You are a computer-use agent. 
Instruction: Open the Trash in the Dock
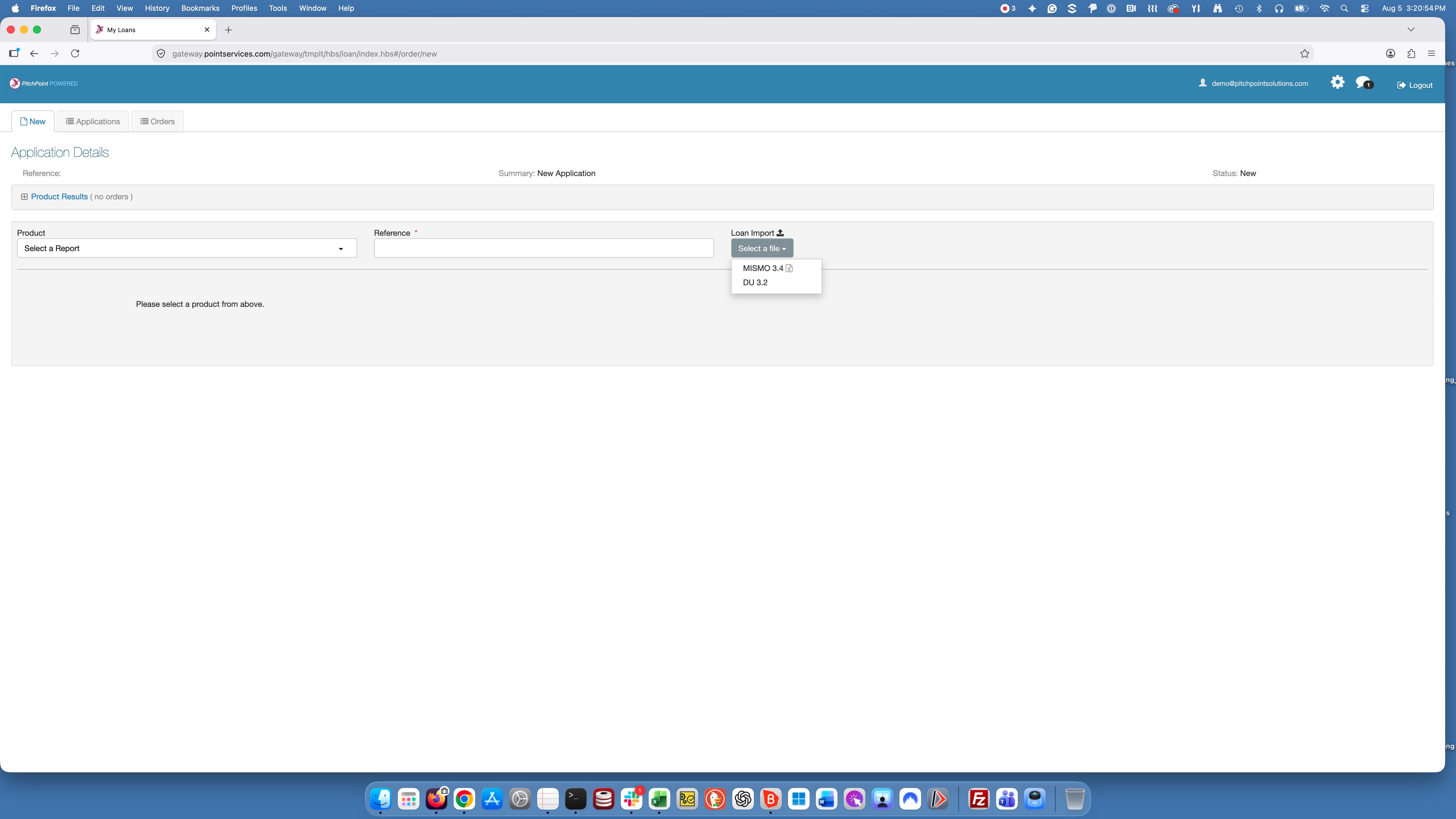click(x=1074, y=799)
